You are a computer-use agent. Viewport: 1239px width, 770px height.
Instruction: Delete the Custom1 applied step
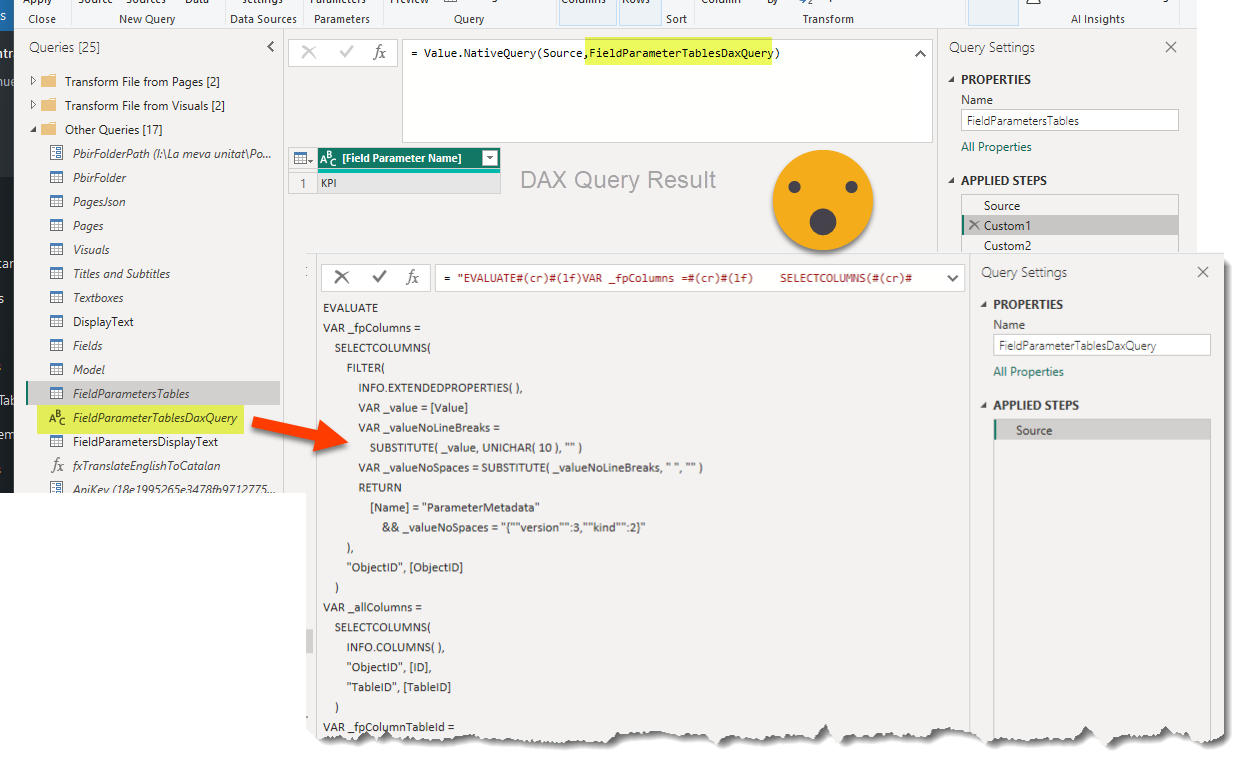click(973, 226)
